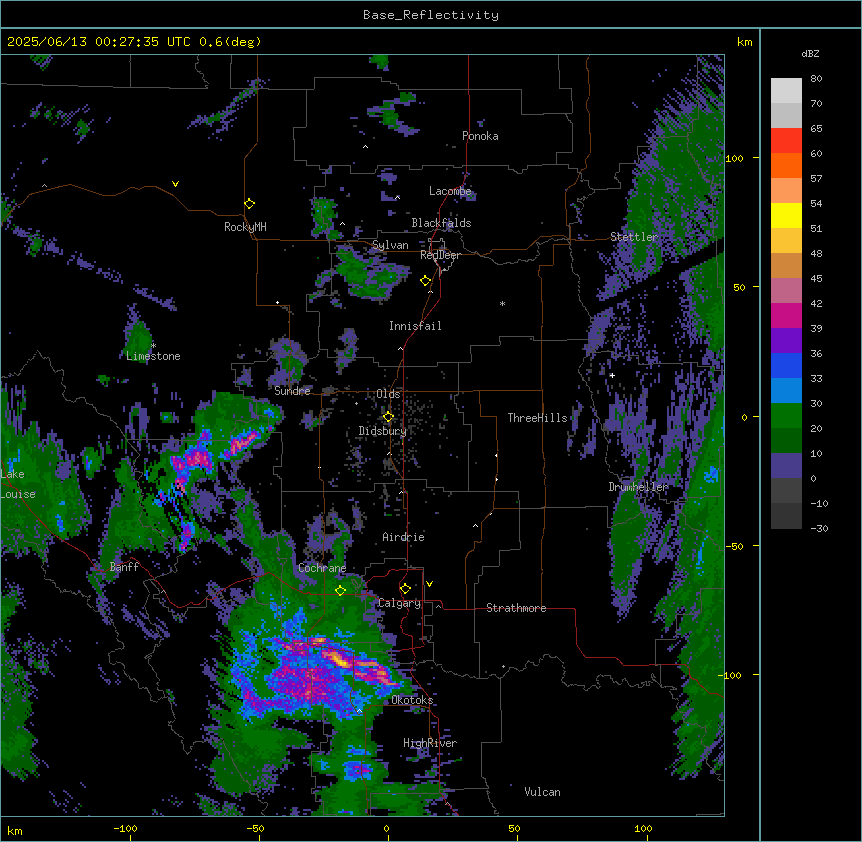Click the Ponoka city label
The width and height of the screenshot is (862, 842).
(x=480, y=136)
